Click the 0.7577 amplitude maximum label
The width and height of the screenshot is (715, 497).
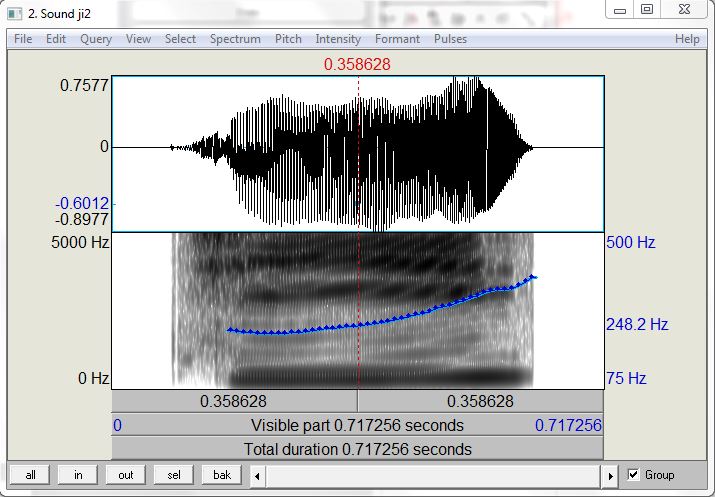coord(84,85)
